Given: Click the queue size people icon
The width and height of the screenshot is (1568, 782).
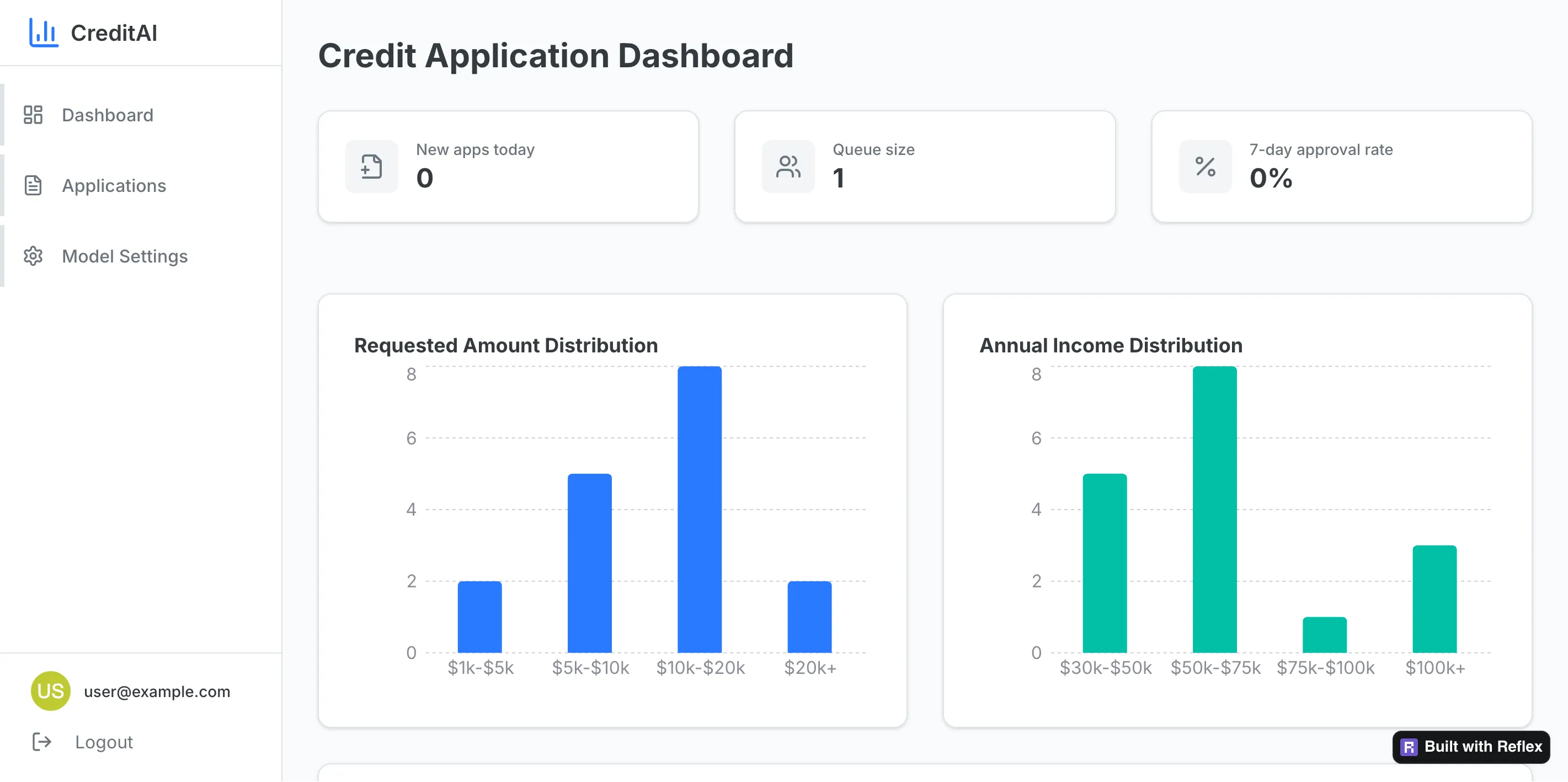Looking at the screenshot, I should pyautogui.click(x=788, y=167).
